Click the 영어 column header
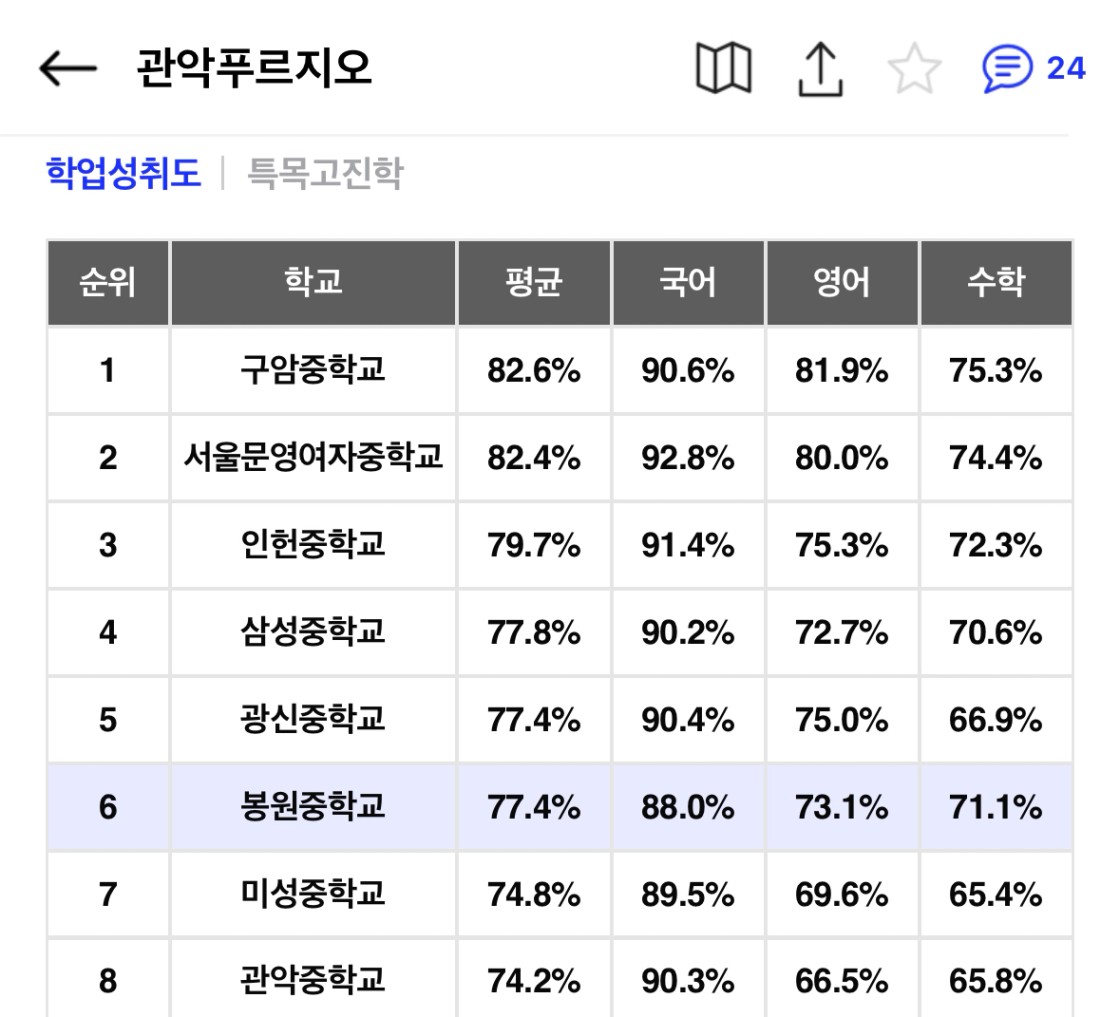The width and height of the screenshot is (1120, 1017). (842, 283)
